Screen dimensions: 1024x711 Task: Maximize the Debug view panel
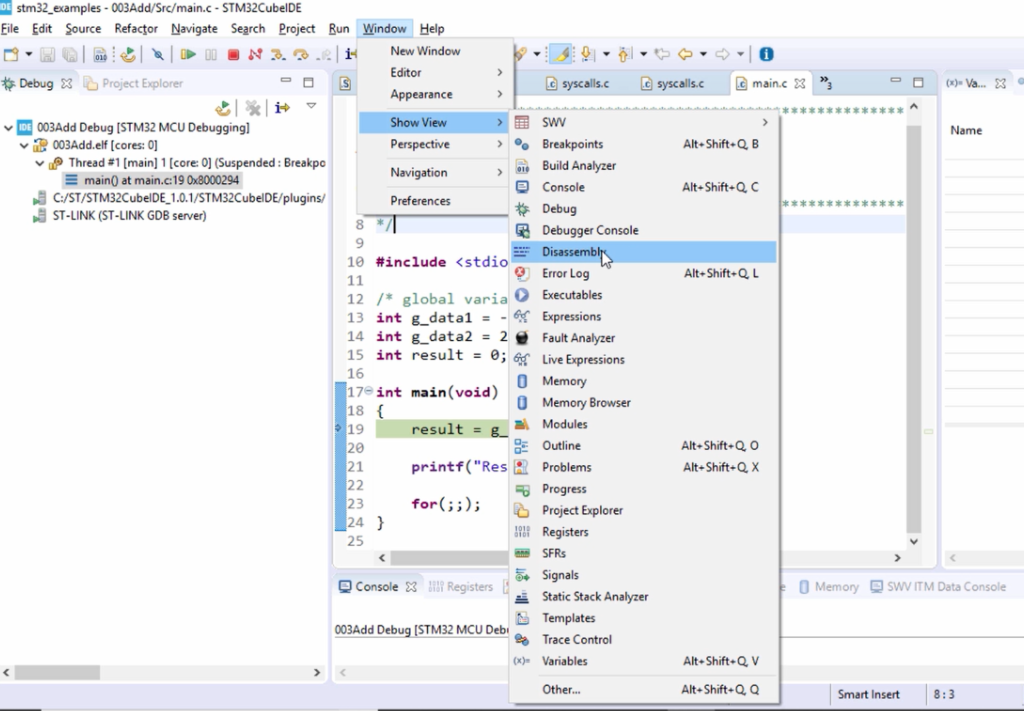click(308, 82)
